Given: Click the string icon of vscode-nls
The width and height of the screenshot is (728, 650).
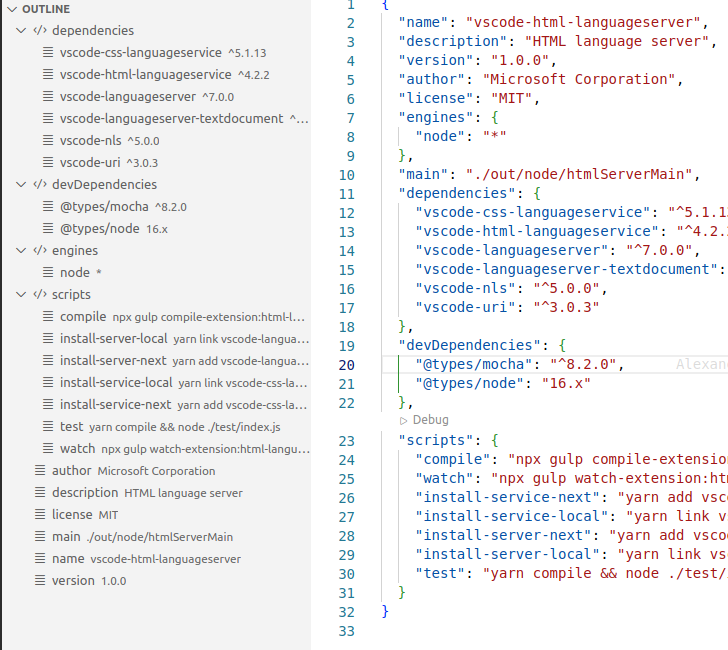Looking at the screenshot, I should (x=48, y=140).
